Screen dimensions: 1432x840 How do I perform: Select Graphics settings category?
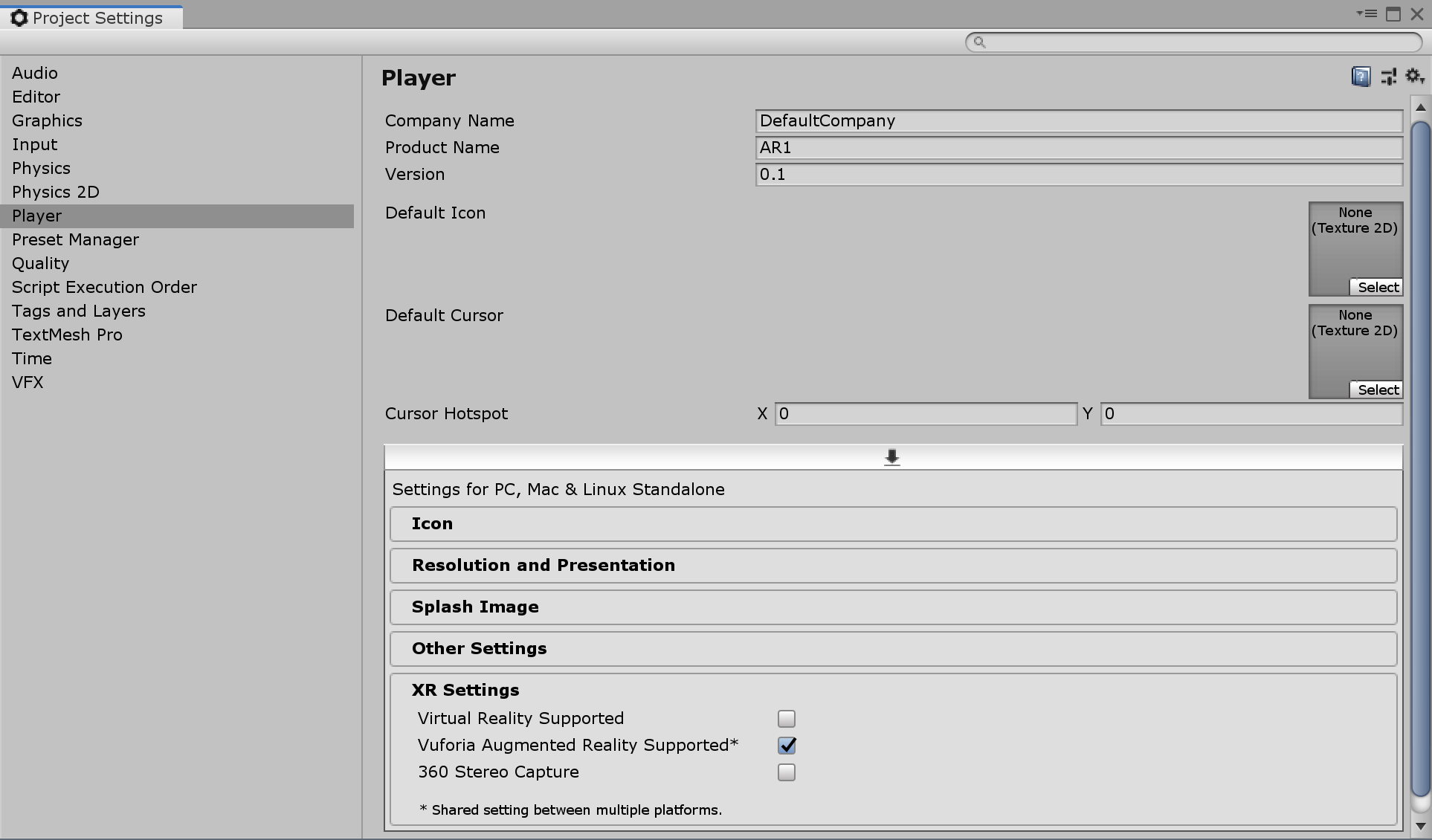point(177,120)
